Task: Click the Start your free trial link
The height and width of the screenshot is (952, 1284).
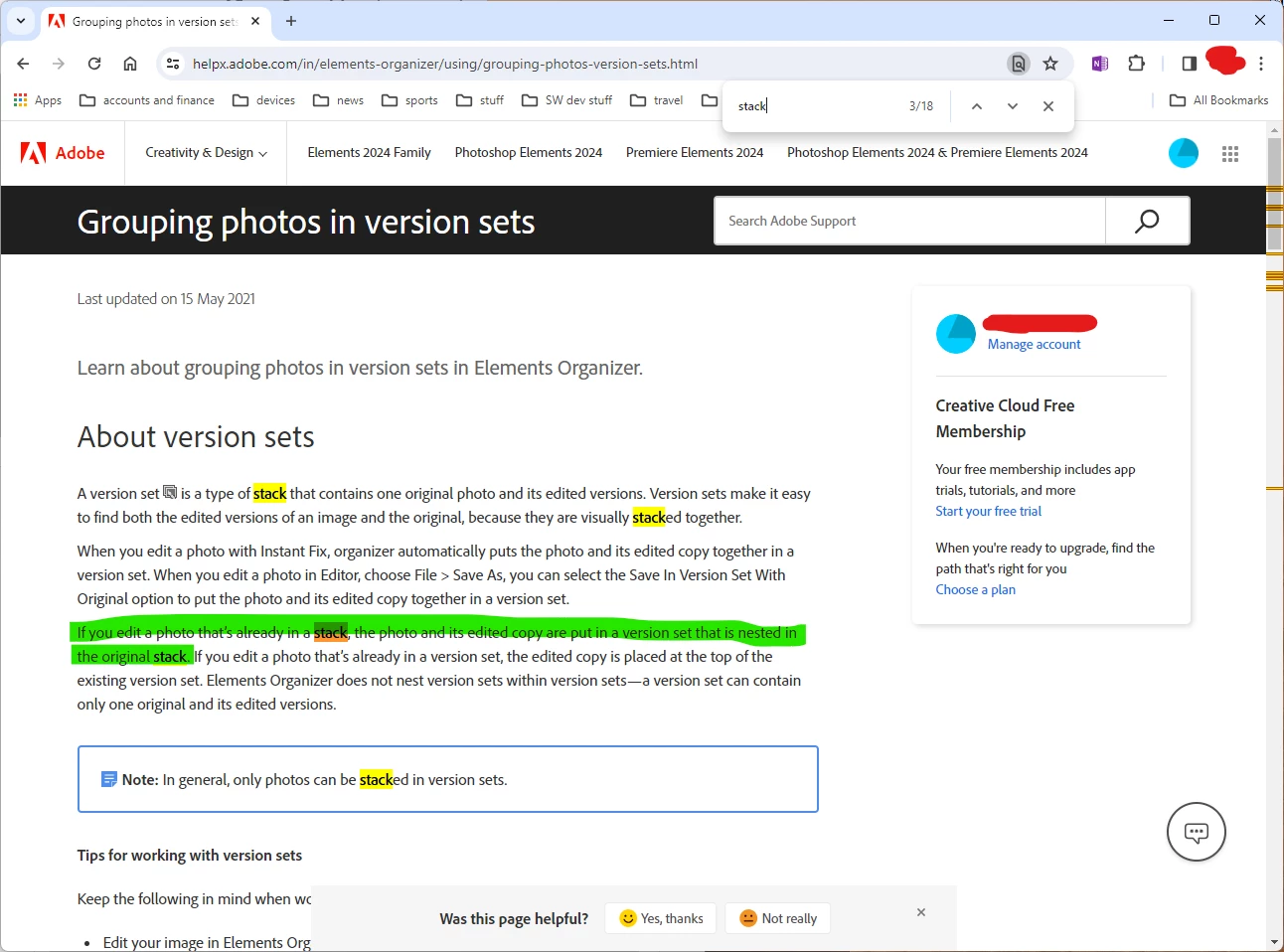Action: pos(988,512)
